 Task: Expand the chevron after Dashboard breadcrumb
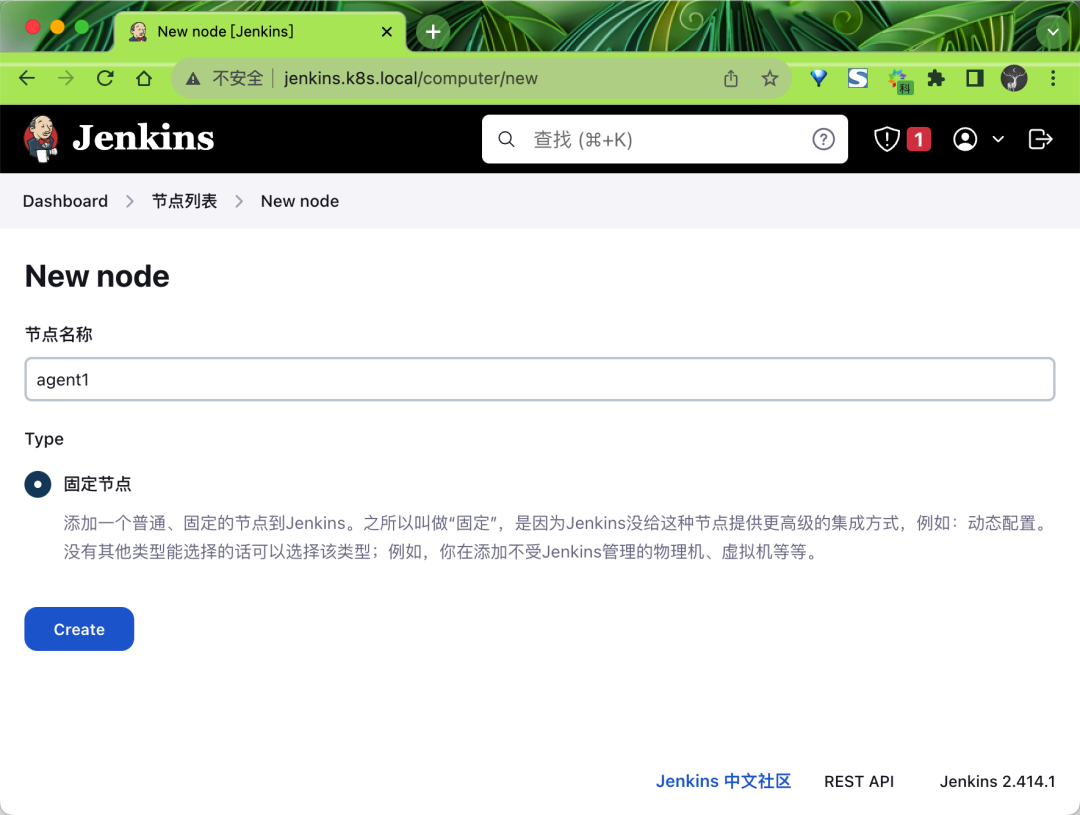coord(129,201)
